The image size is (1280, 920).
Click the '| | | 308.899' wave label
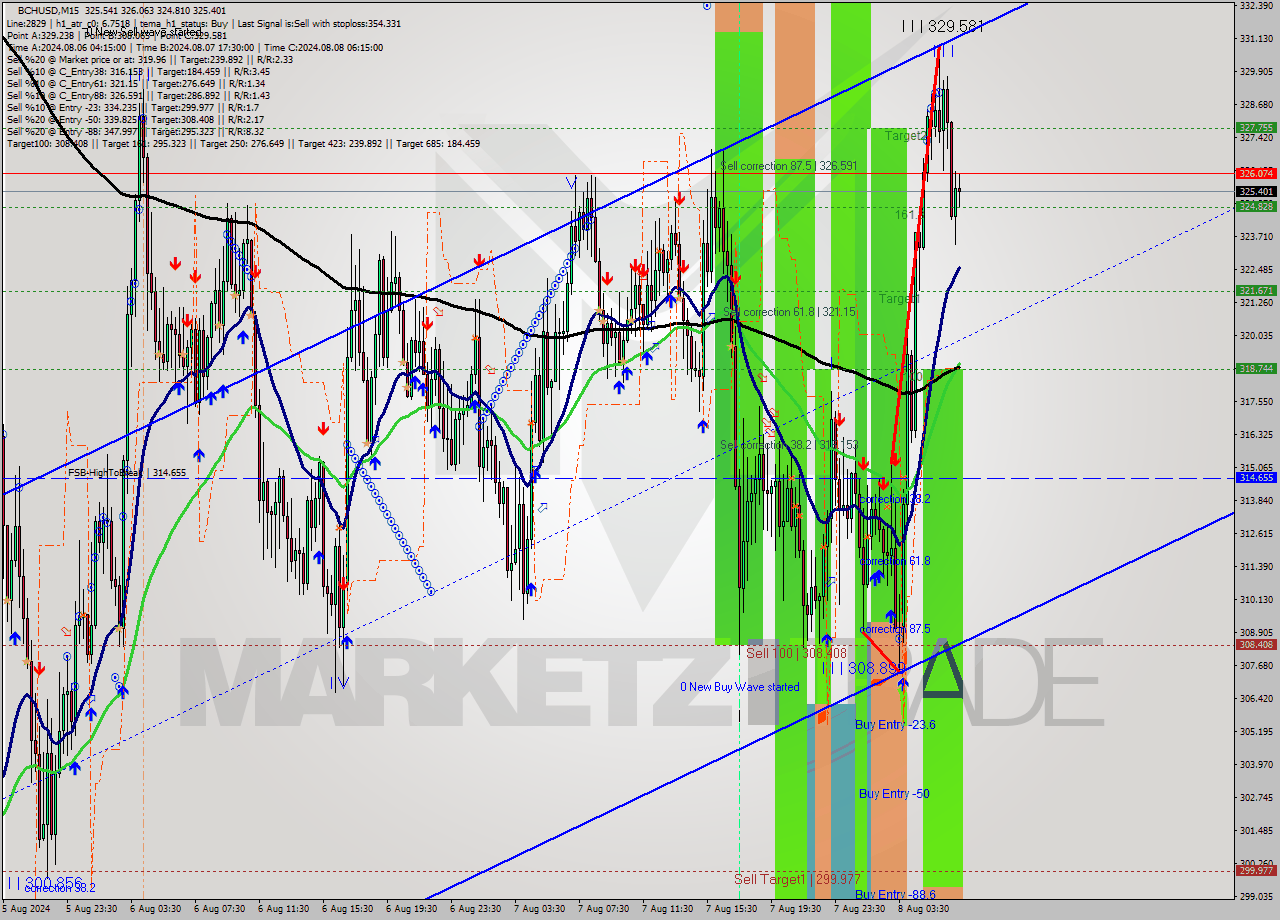(x=864, y=667)
